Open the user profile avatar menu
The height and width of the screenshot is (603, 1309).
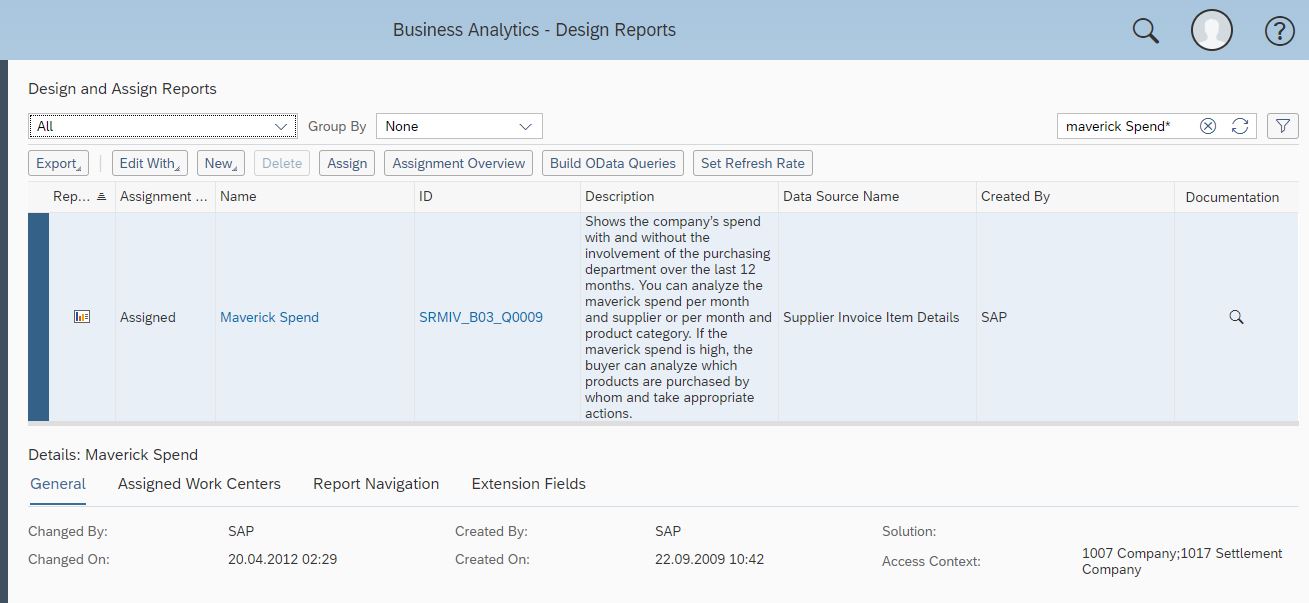(1211, 30)
